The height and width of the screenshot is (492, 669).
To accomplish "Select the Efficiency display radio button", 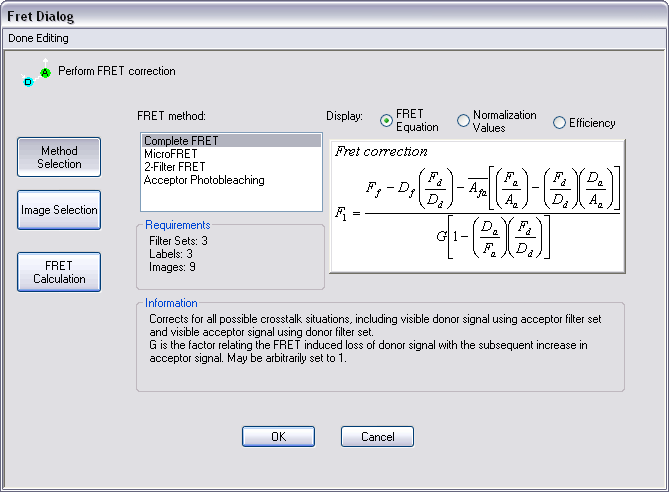I will point(560,123).
